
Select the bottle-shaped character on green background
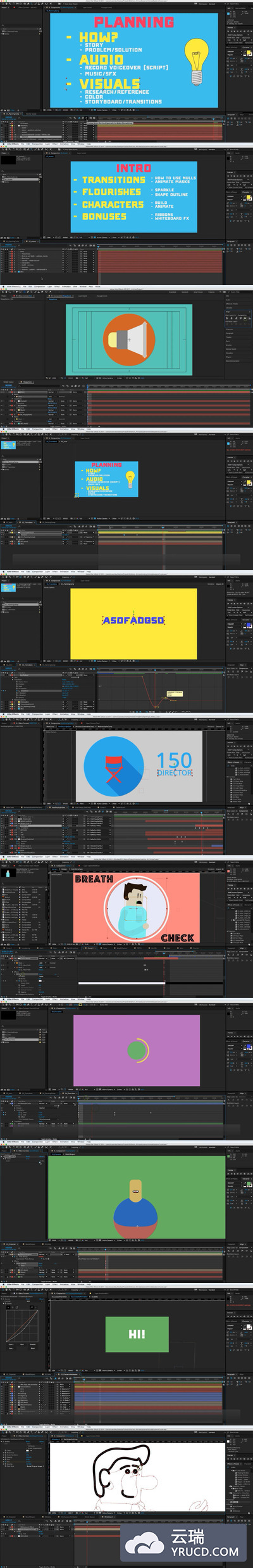coord(135,1209)
